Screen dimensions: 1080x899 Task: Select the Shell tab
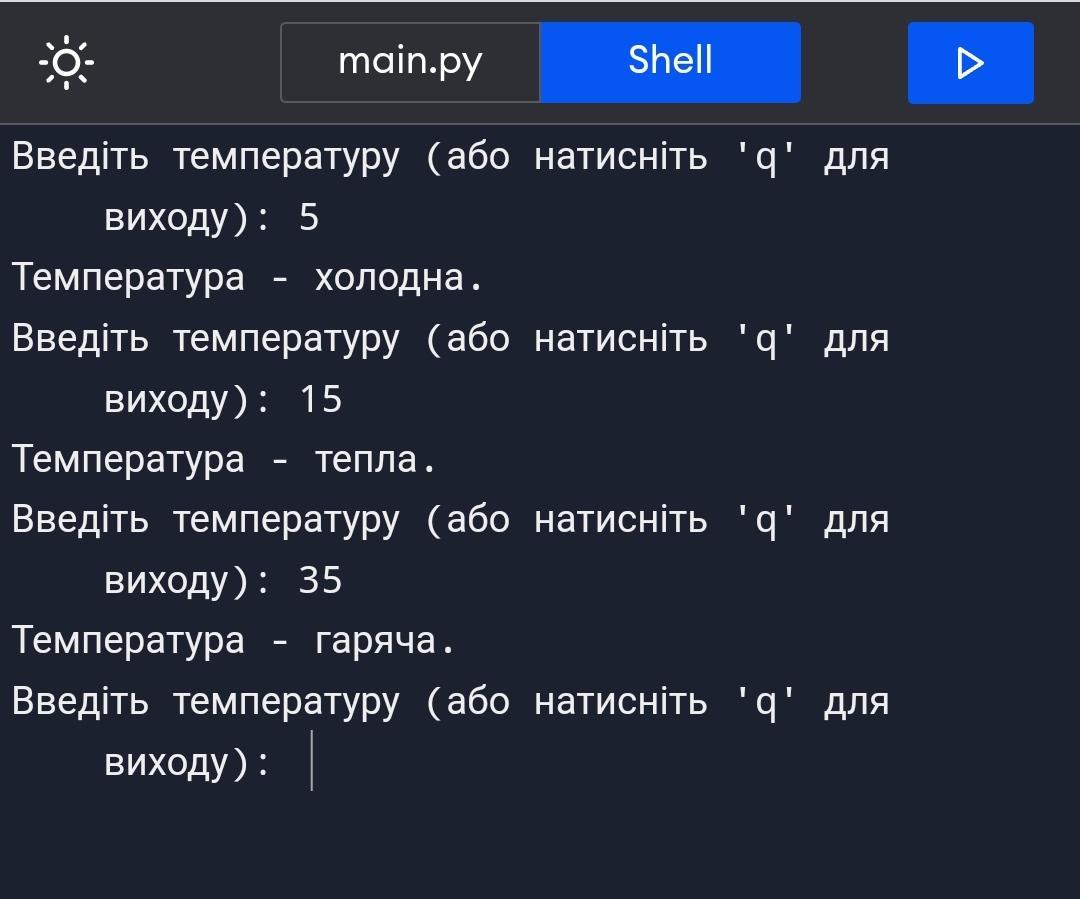[670, 62]
